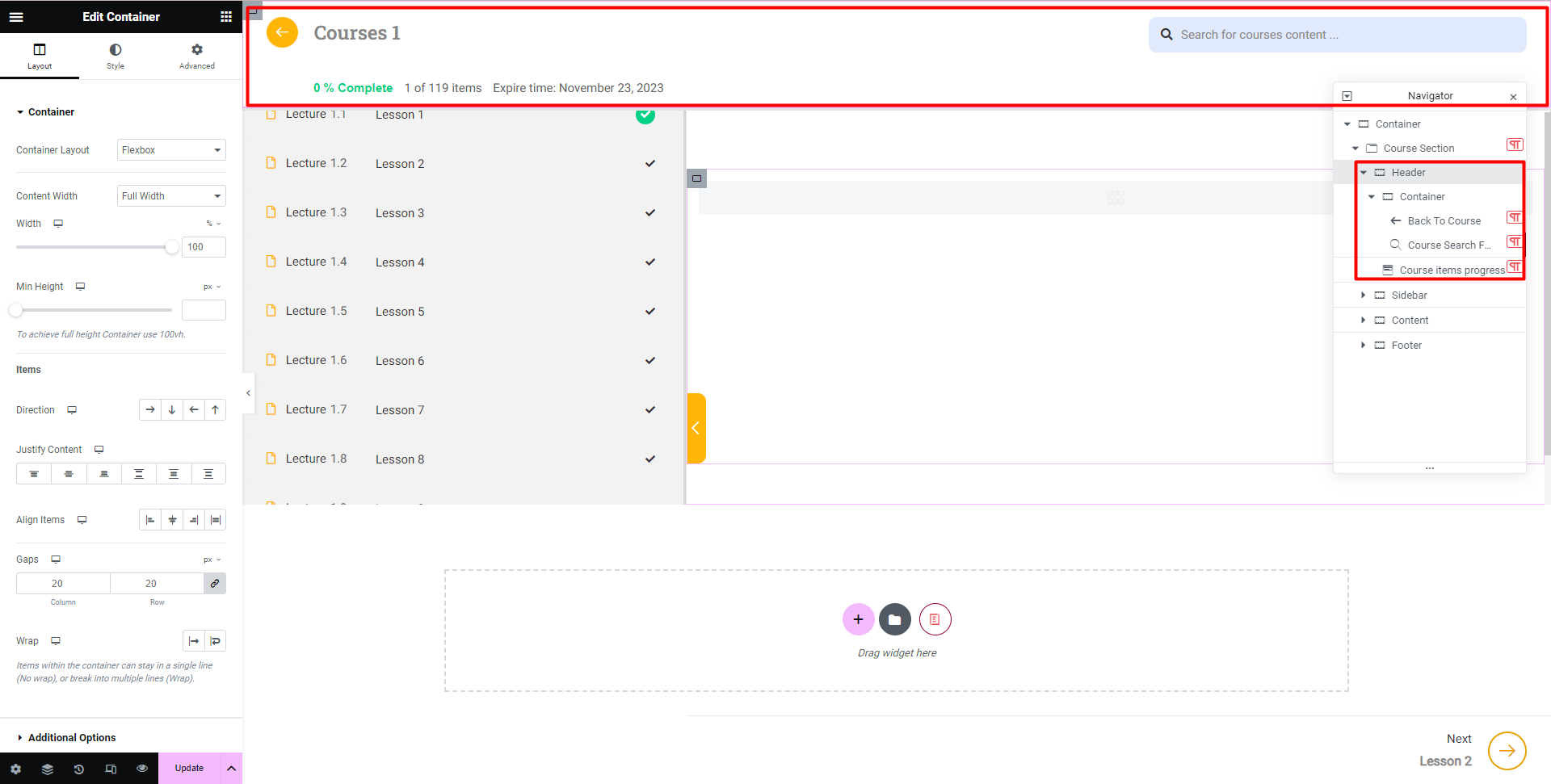Open the page settings gear icon

16,769
